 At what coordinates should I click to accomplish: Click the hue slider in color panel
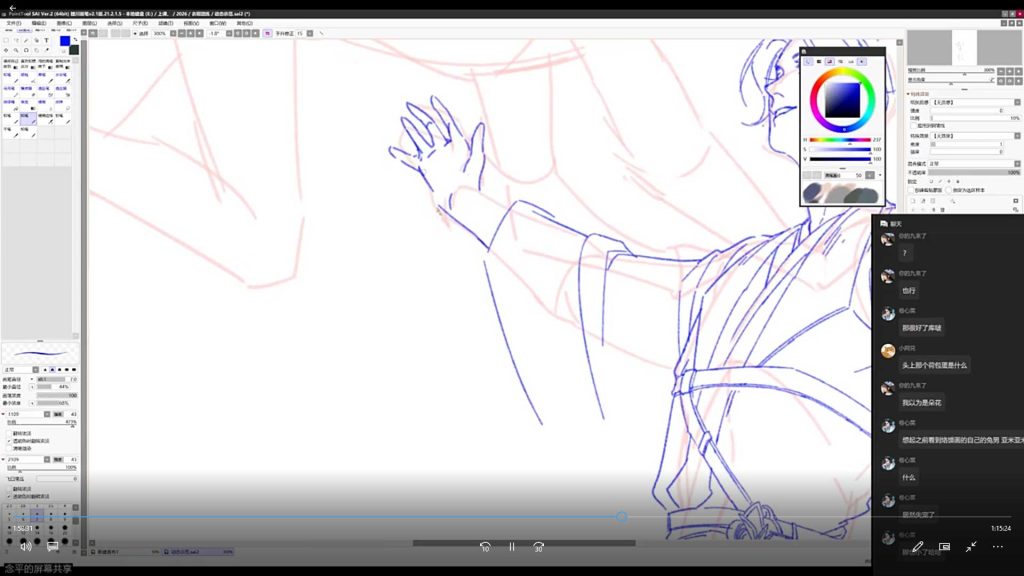pos(840,140)
